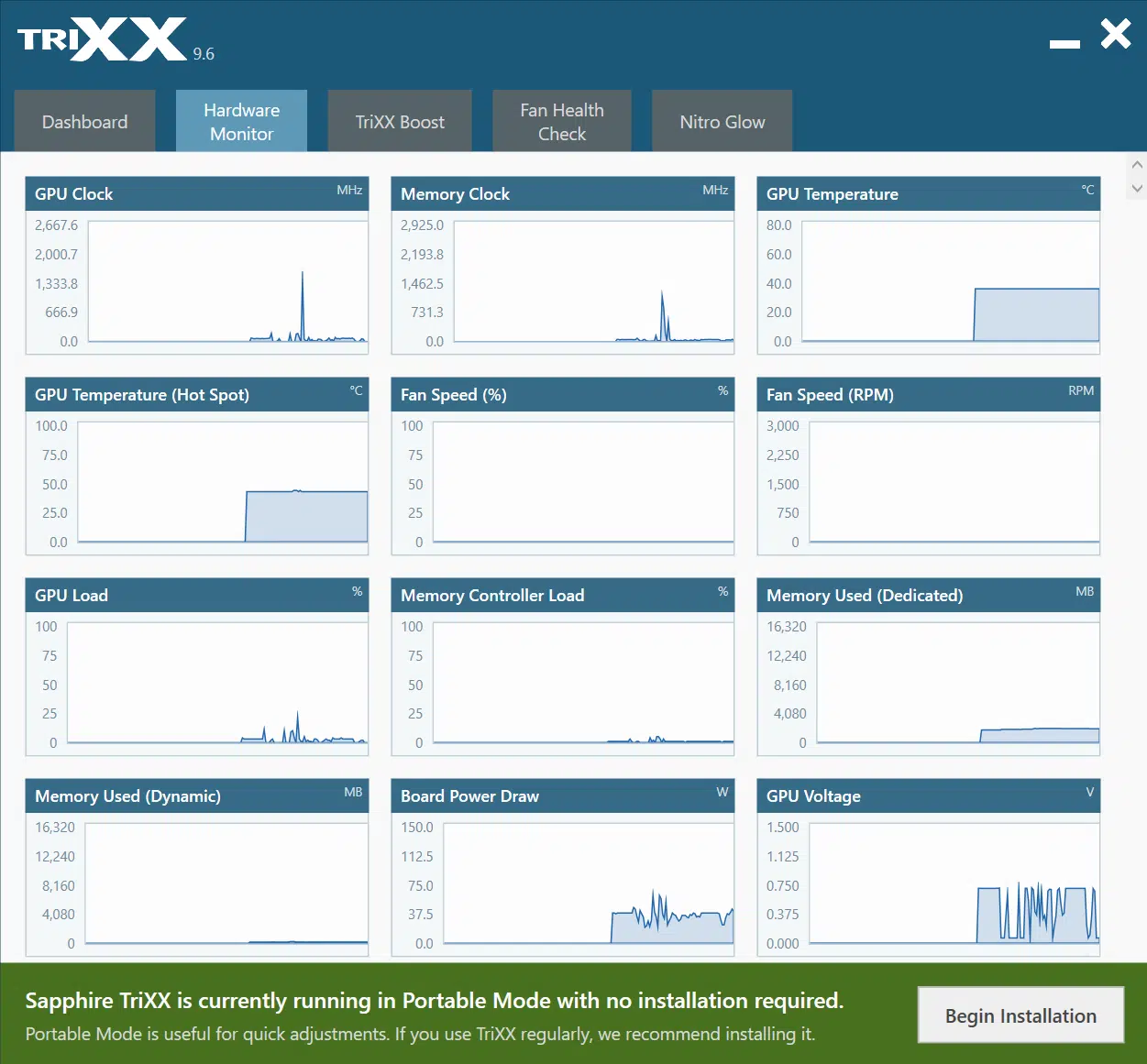This screenshot has height=1064, width=1147.
Task: Click the Fan Speed (RPM) panel header
Action: click(928, 394)
